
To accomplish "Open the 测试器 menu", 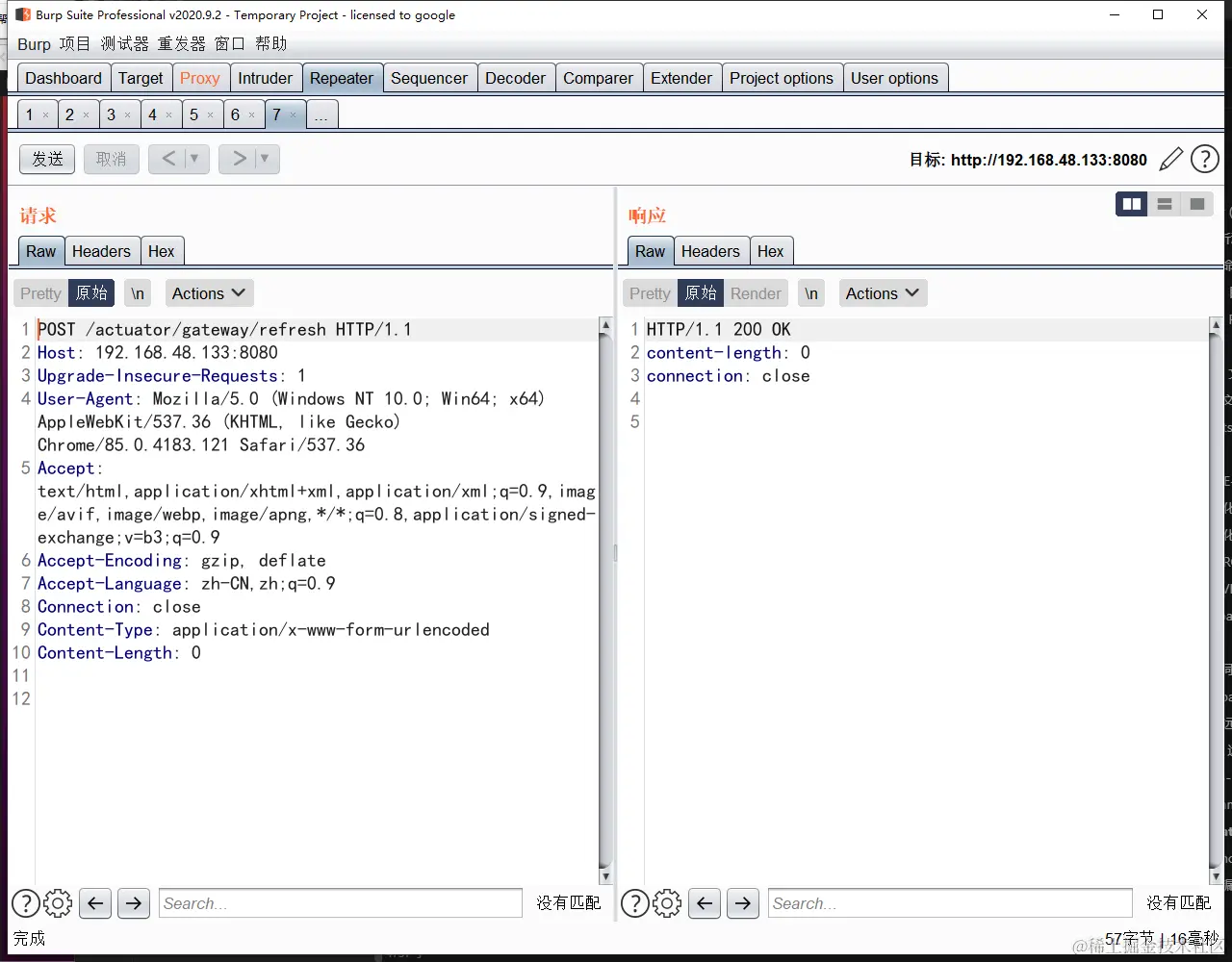I will [x=125, y=44].
